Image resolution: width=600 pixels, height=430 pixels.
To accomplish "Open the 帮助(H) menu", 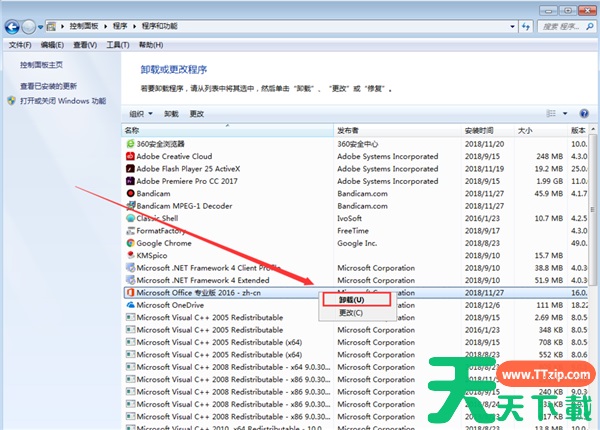I will [151, 45].
